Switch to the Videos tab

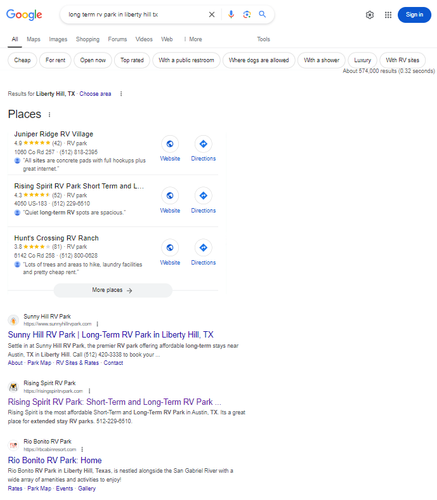coord(144,39)
